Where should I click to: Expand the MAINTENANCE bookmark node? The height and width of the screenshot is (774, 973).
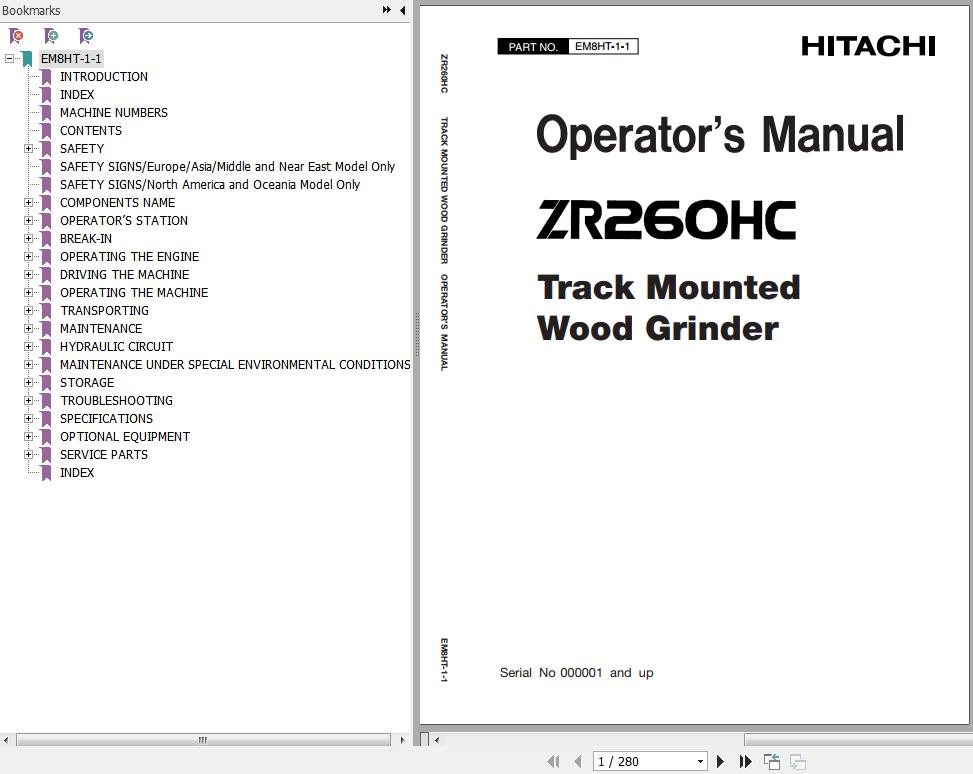[28, 328]
